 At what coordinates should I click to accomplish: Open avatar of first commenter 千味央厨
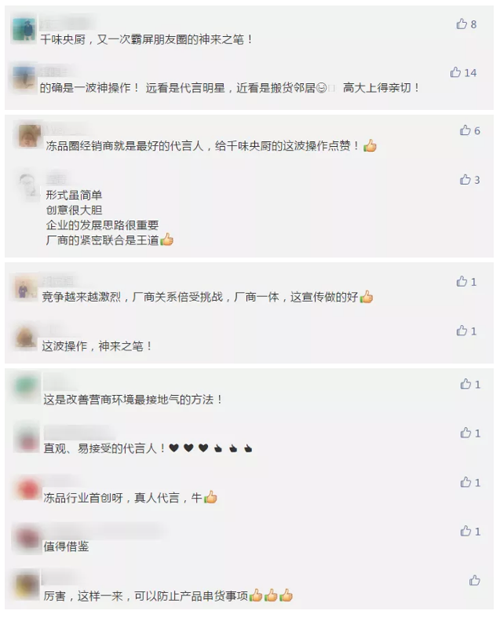click(x=24, y=30)
